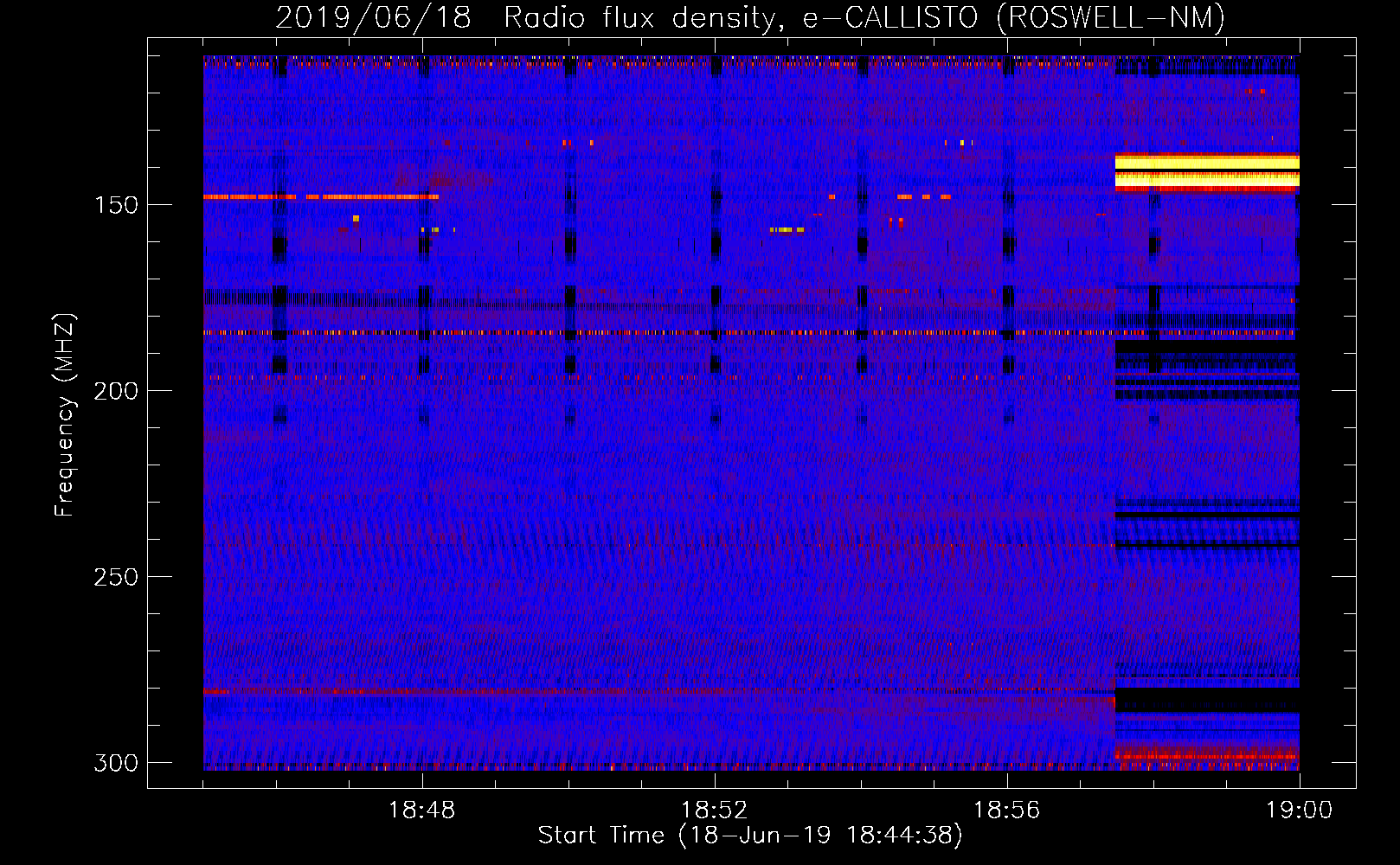The image size is (1400, 865).
Task: Click the 'Start Time (18-Jun-19 18:44:38)' x-axis label
Action: (750, 836)
